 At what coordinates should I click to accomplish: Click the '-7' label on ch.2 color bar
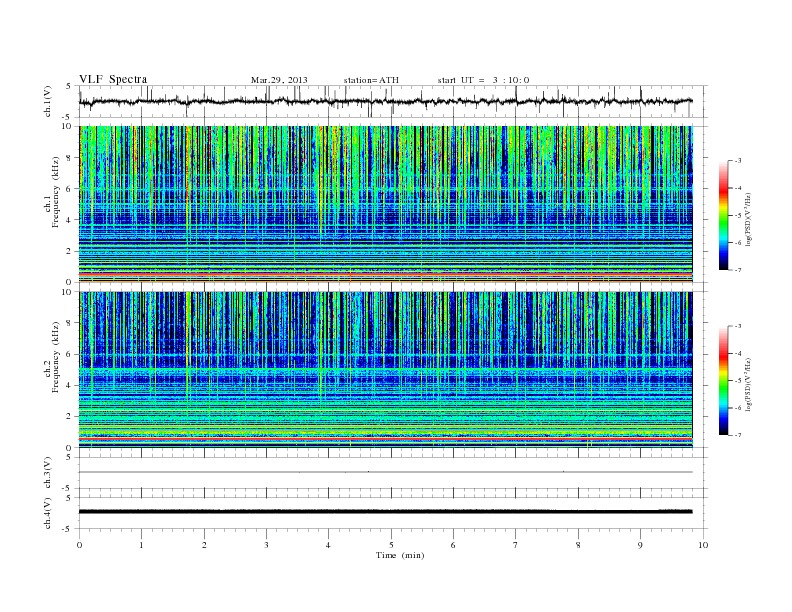(x=737, y=435)
